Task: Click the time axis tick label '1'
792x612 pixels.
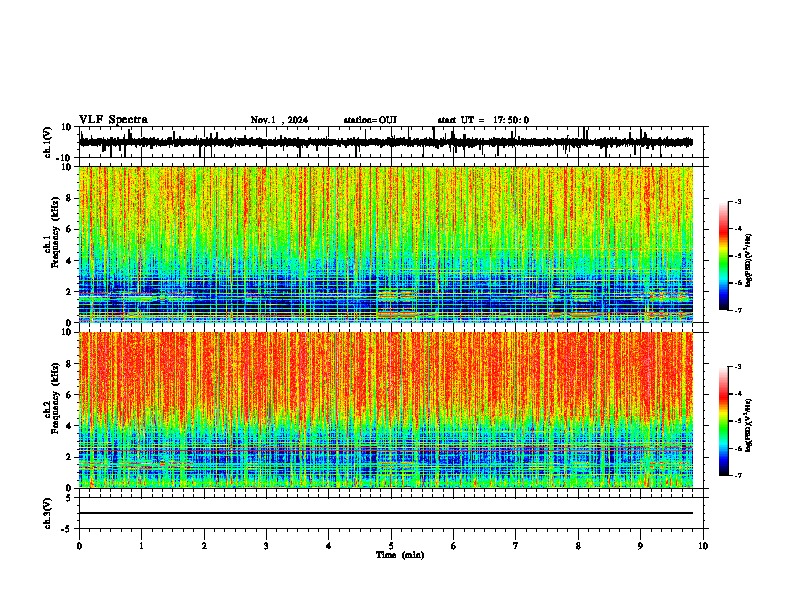Action: click(x=141, y=546)
